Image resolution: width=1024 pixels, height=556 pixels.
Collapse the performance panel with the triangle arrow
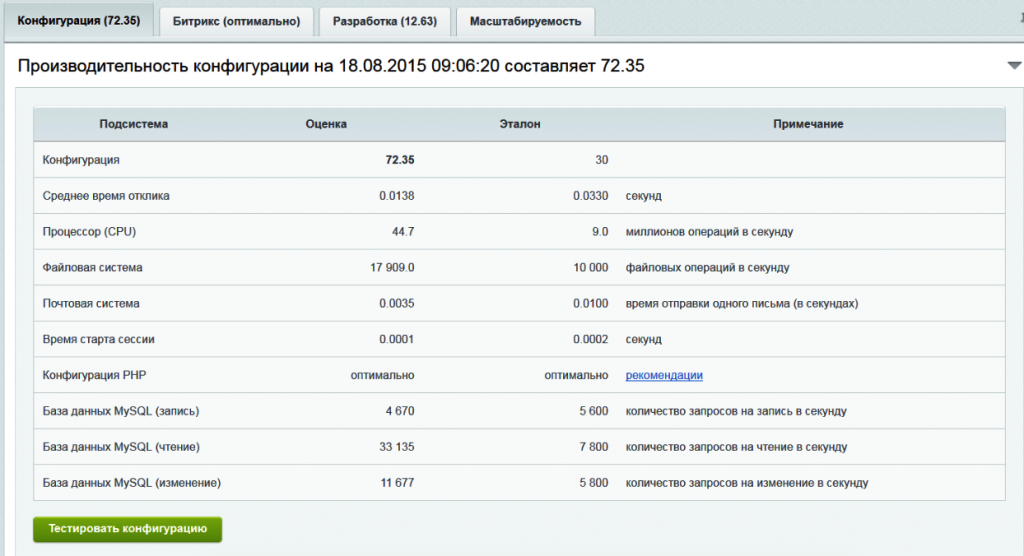pos(1013,66)
